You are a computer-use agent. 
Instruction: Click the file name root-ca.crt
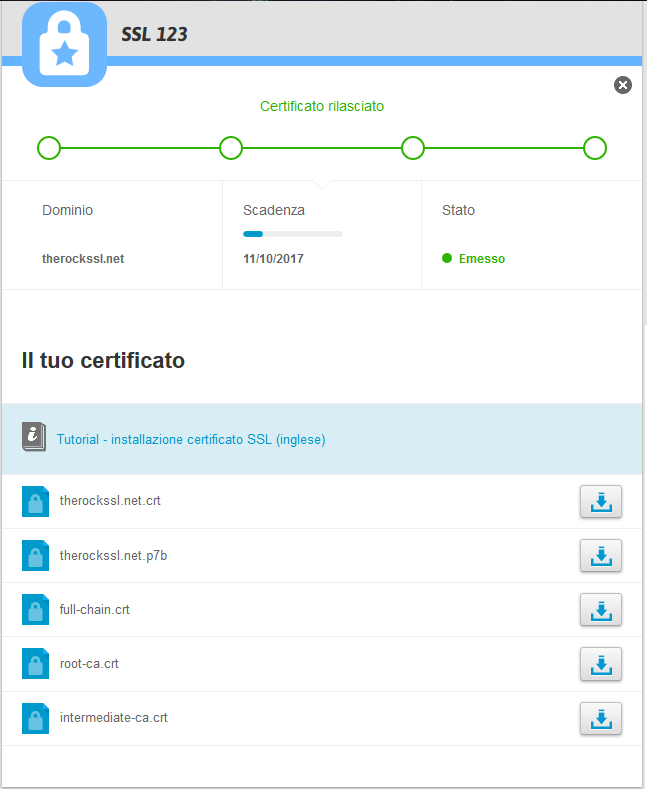pyautogui.click(x=89, y=664)
